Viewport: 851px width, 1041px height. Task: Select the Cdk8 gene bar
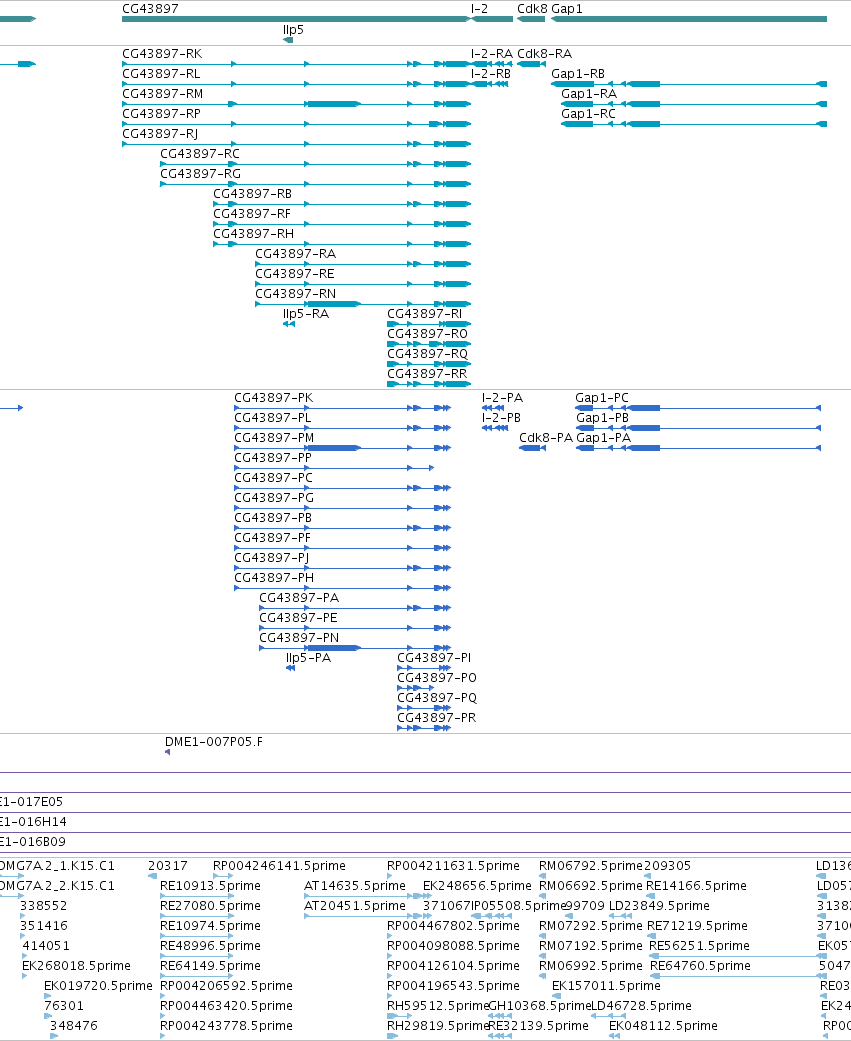pyautogui.click(x=531, y=19)
